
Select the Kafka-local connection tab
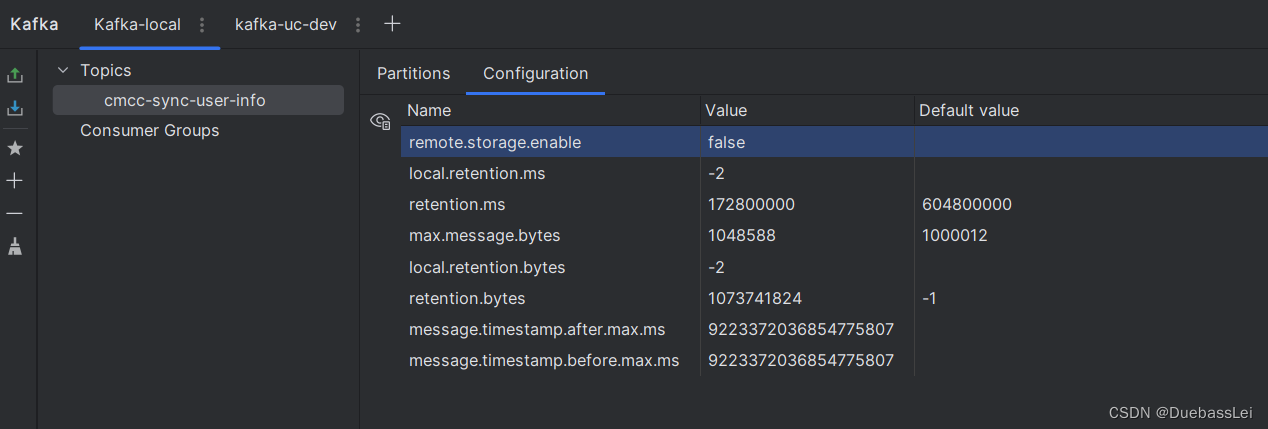click(x=137, y=24)
